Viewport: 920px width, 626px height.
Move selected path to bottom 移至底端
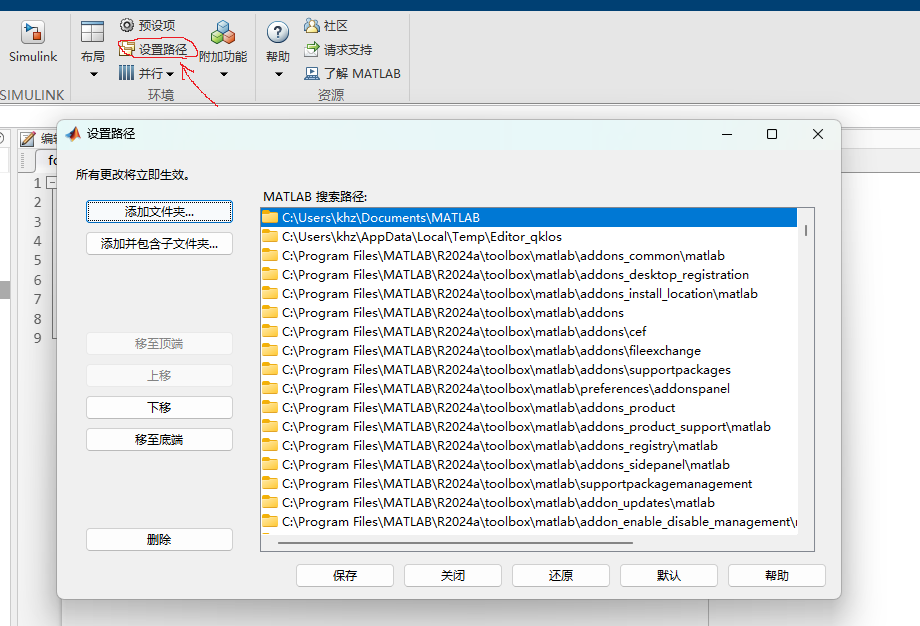coord(160,439)
